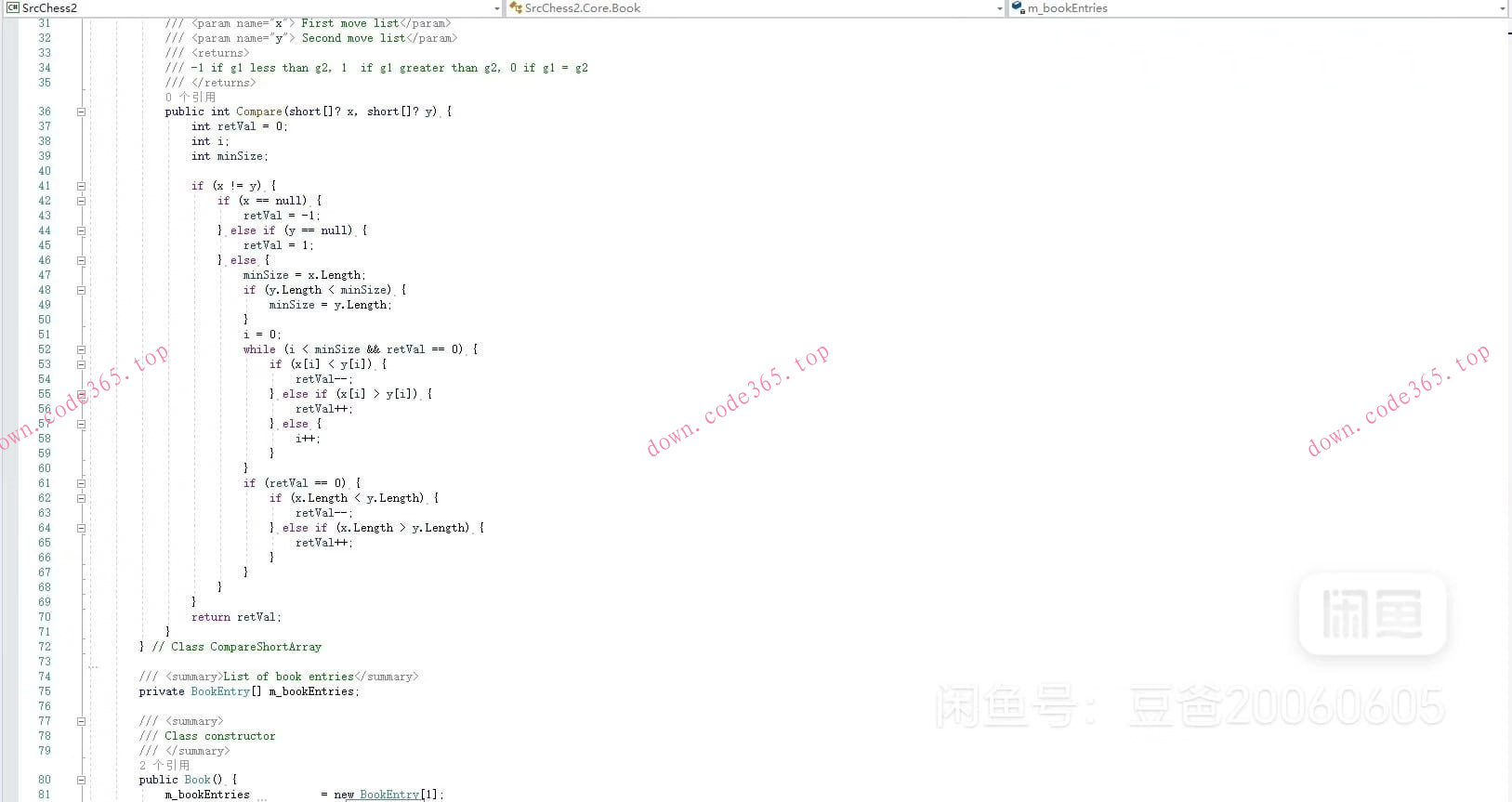Click the 'minSize = y.Length;' statement

click(331, 305)
